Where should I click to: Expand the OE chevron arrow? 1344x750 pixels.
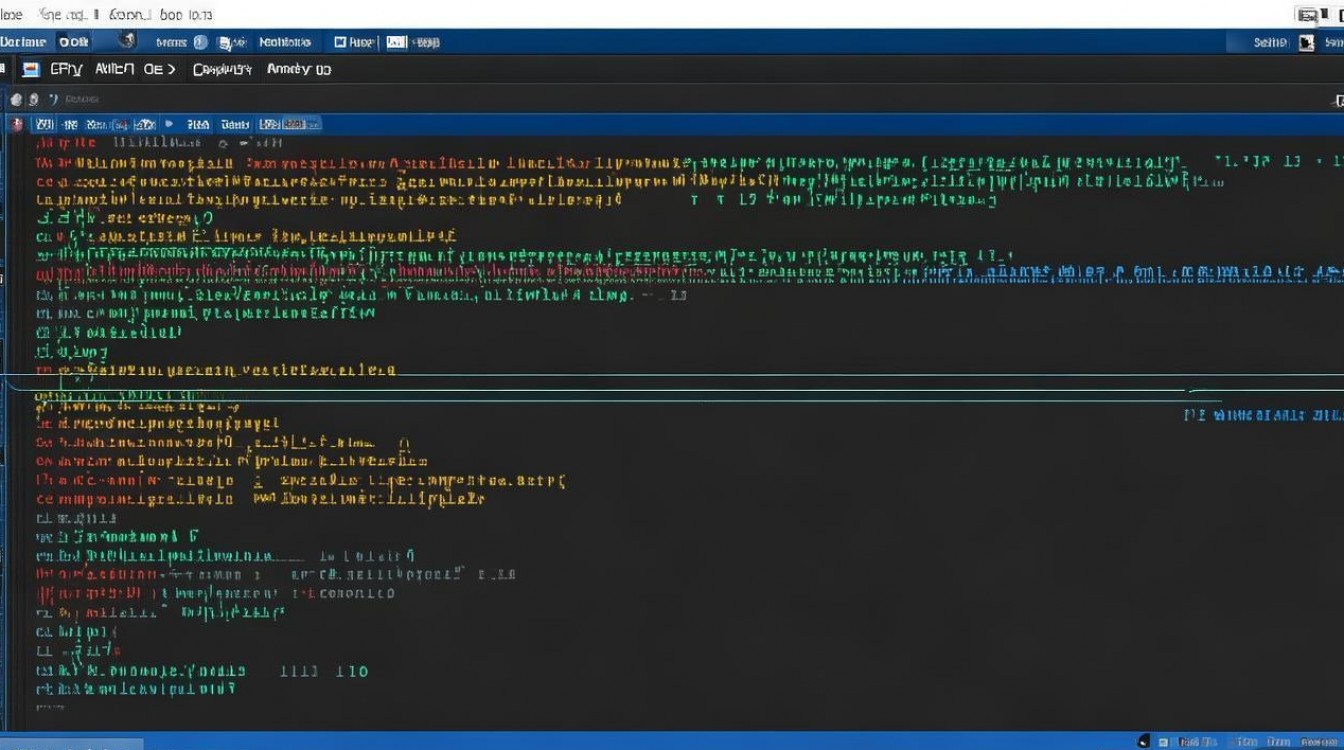(171, 69)
